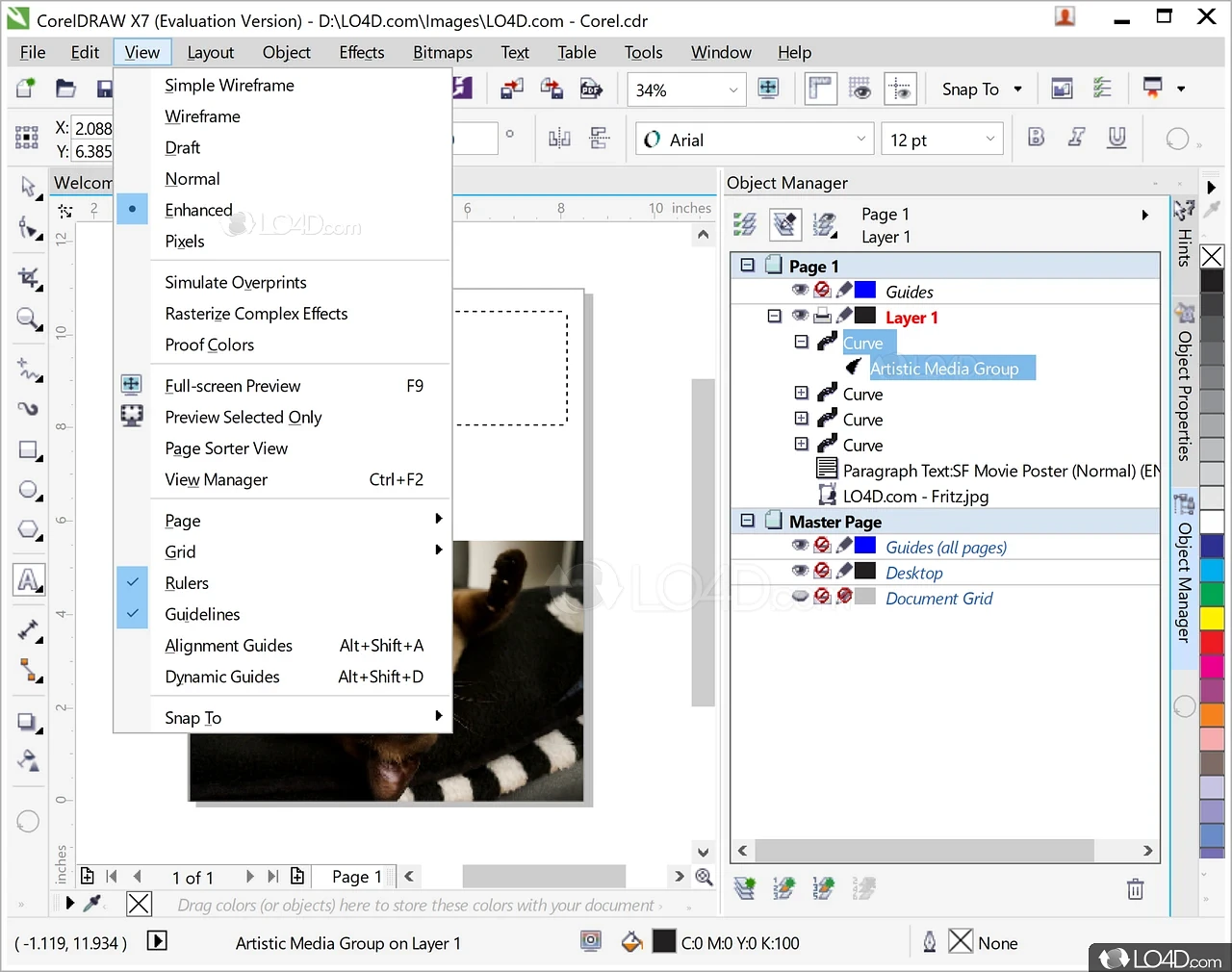1232x972 pixels.
Task: Select the Parallel Dimension tool
Action: coord(29,630)
